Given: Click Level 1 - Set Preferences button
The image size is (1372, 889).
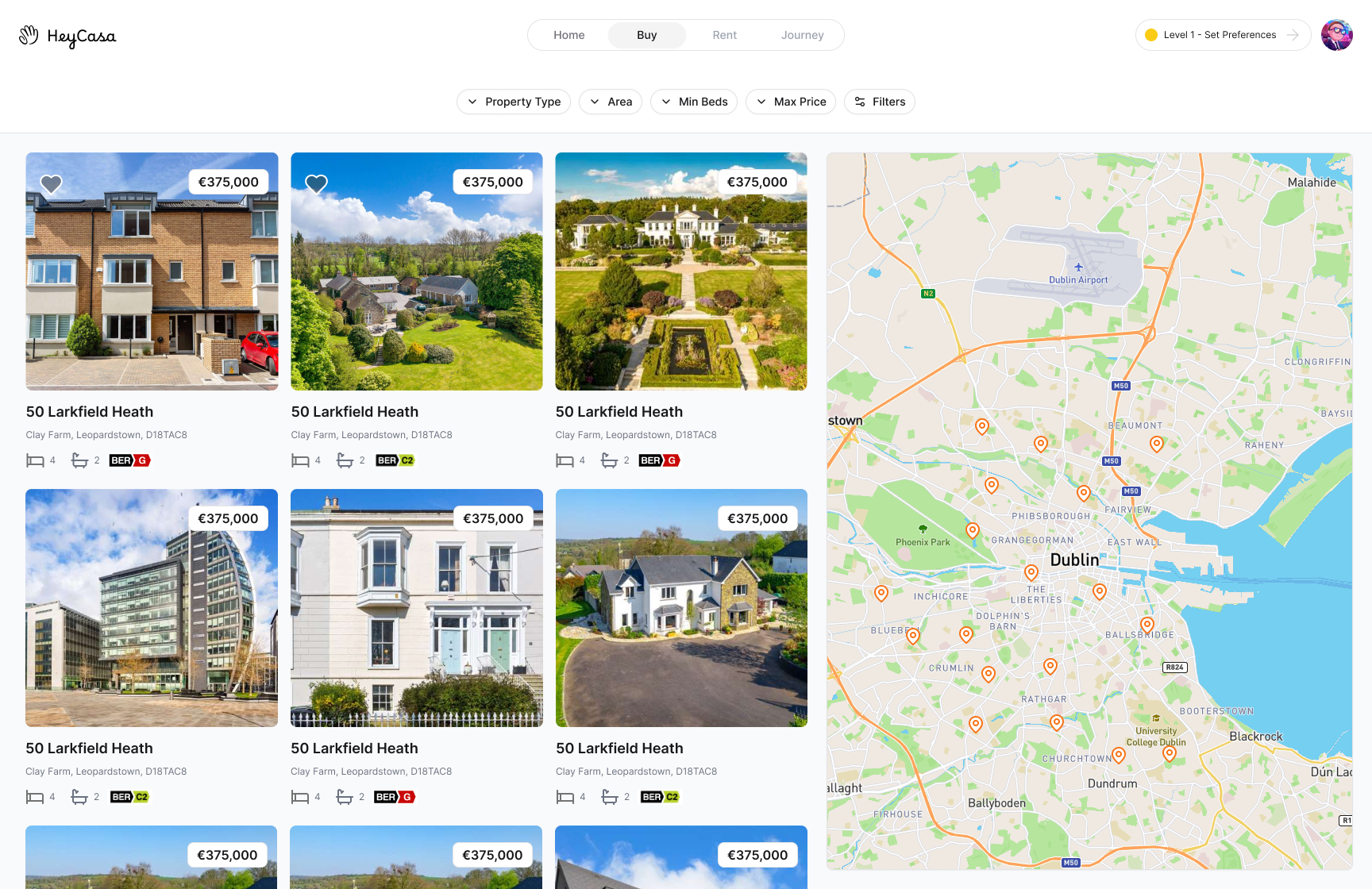Looking at the screenshot, I should [1223, 35].
